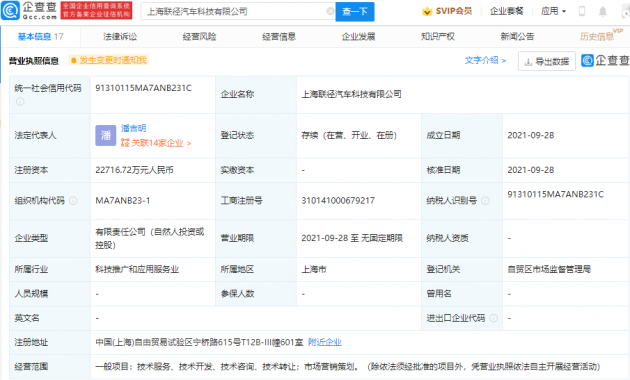Select region value 上海市
Image resolution: width=630 pixels, height=380 pixels.
click(x=314, y=269)
